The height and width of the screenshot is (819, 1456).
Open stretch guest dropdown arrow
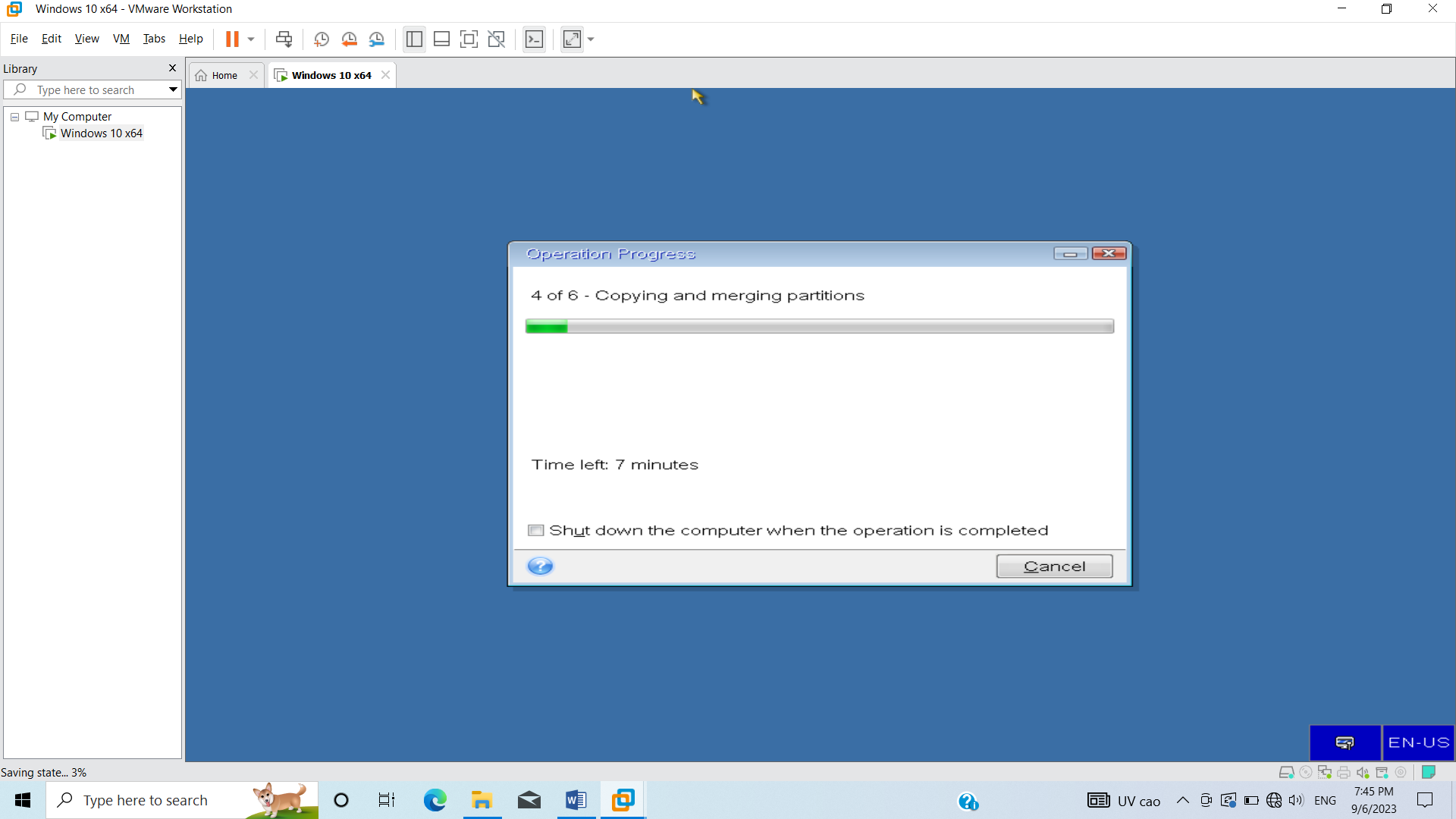(x=591, y=39)
